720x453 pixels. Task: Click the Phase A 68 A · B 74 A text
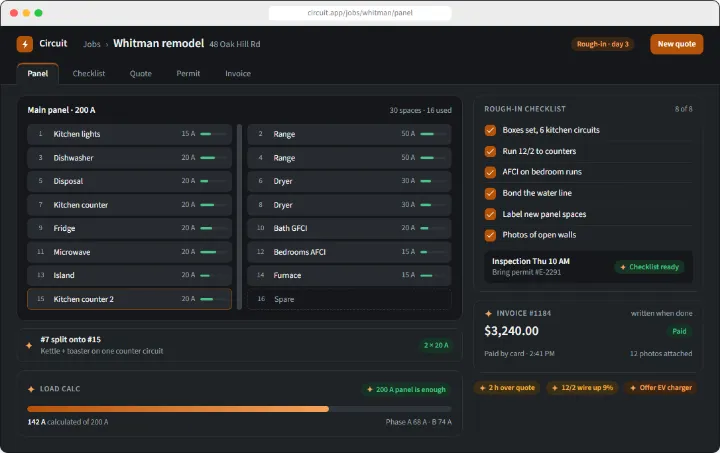click(418, 422)
